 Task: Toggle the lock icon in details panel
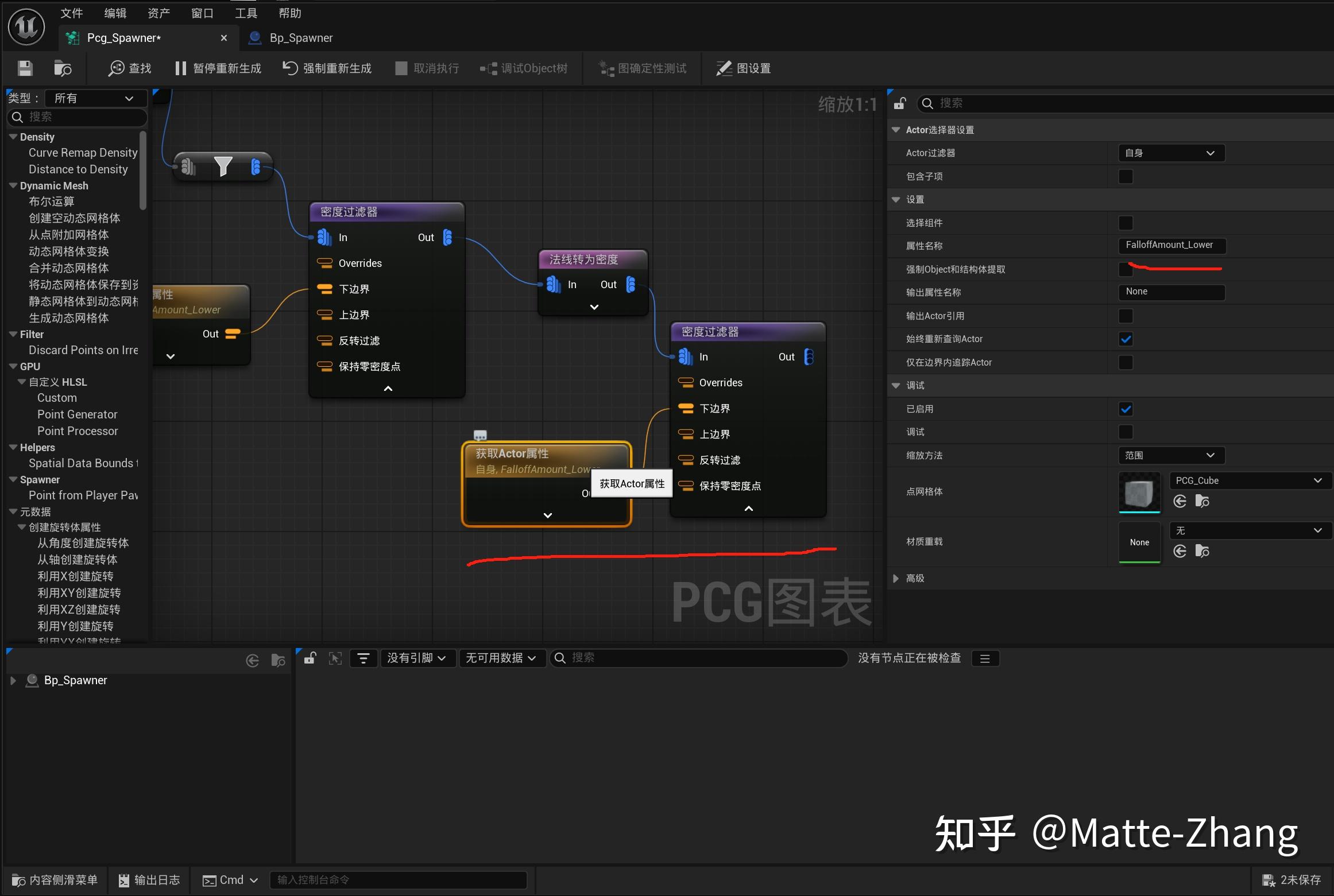899,103
